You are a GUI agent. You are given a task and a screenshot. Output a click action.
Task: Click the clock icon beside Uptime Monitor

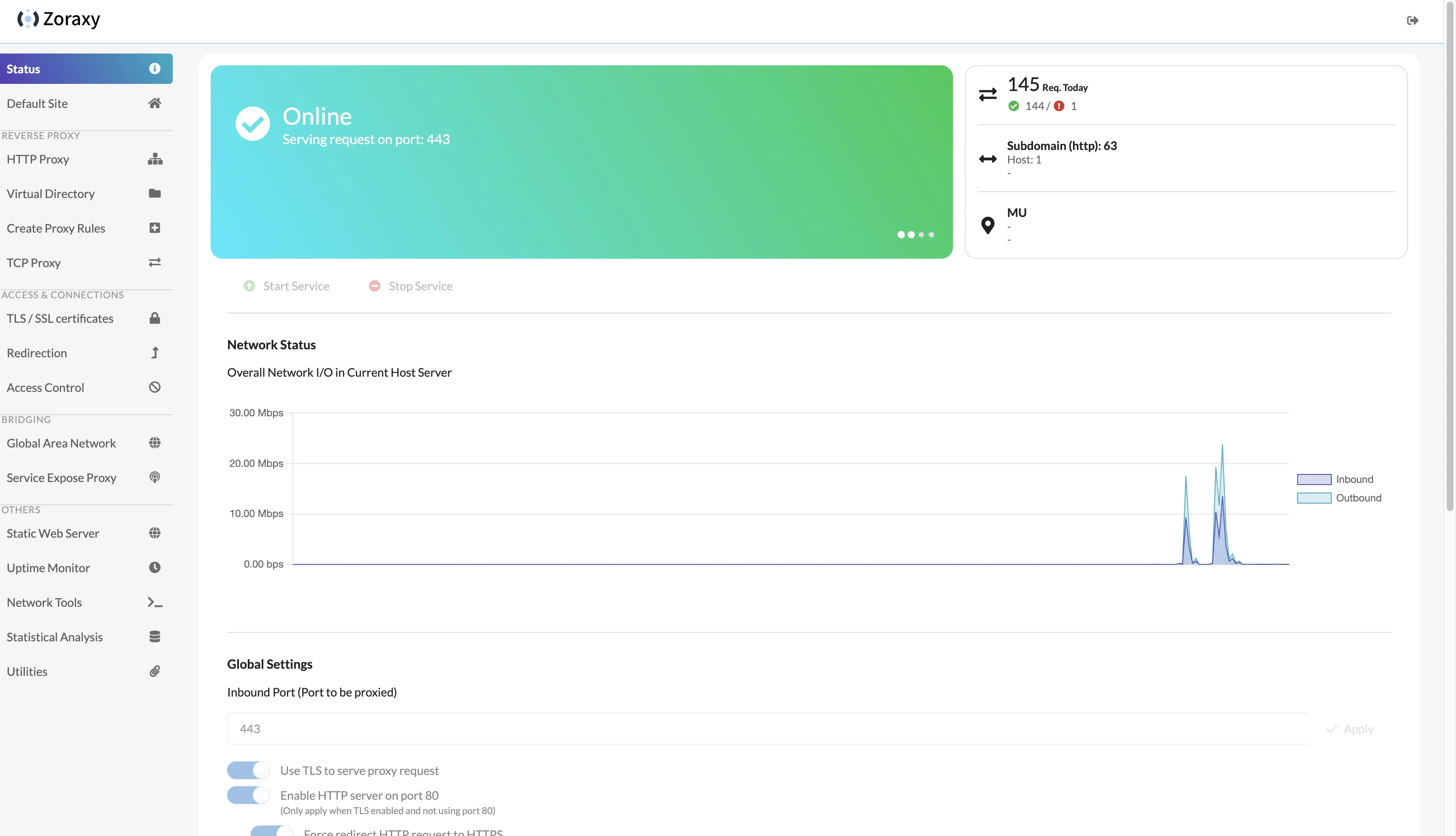(x=154, y=567)
